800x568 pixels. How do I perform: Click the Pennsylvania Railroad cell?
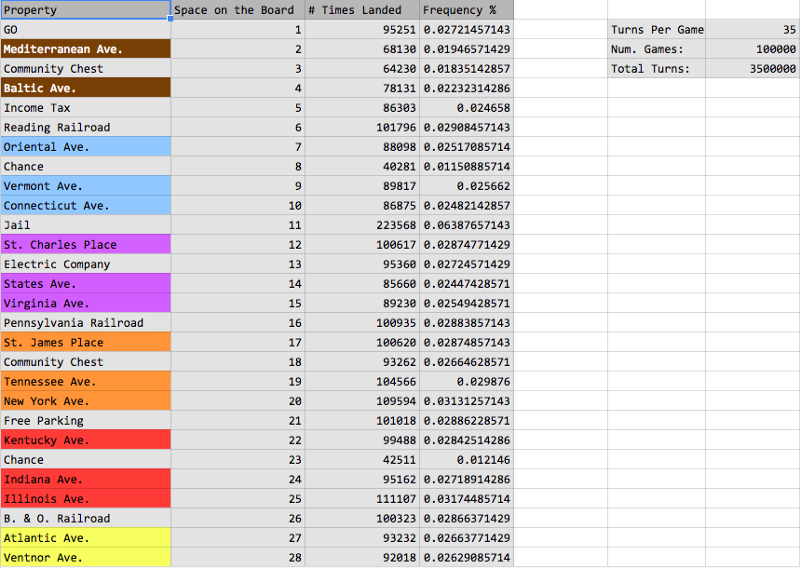(86, 323)
